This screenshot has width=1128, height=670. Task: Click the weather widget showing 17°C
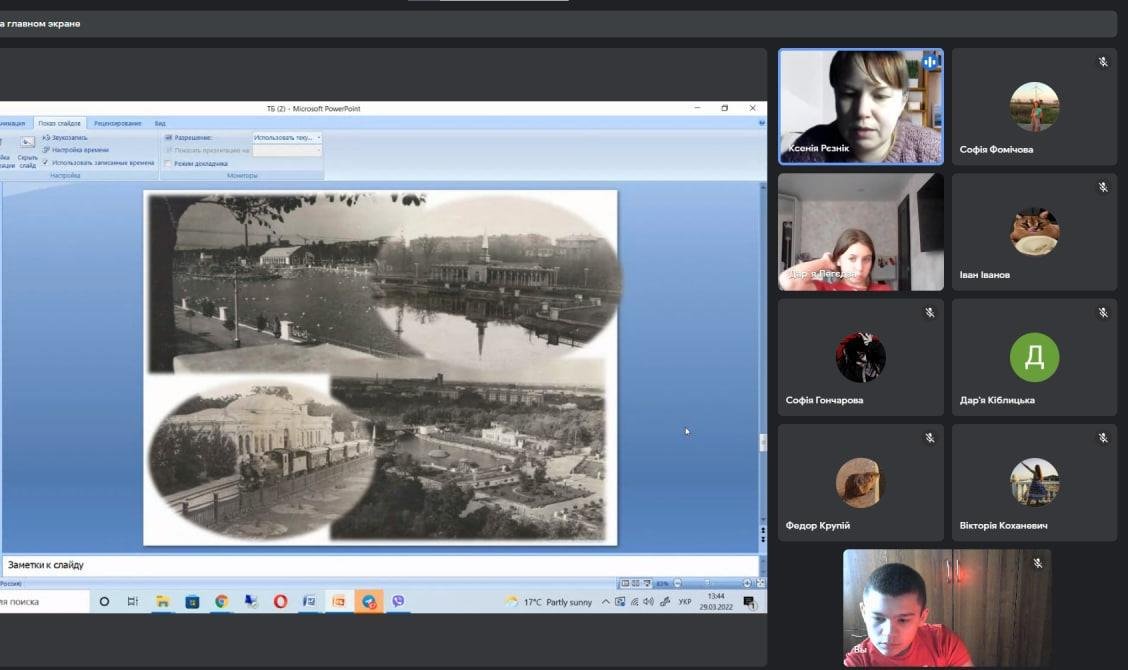549,602
